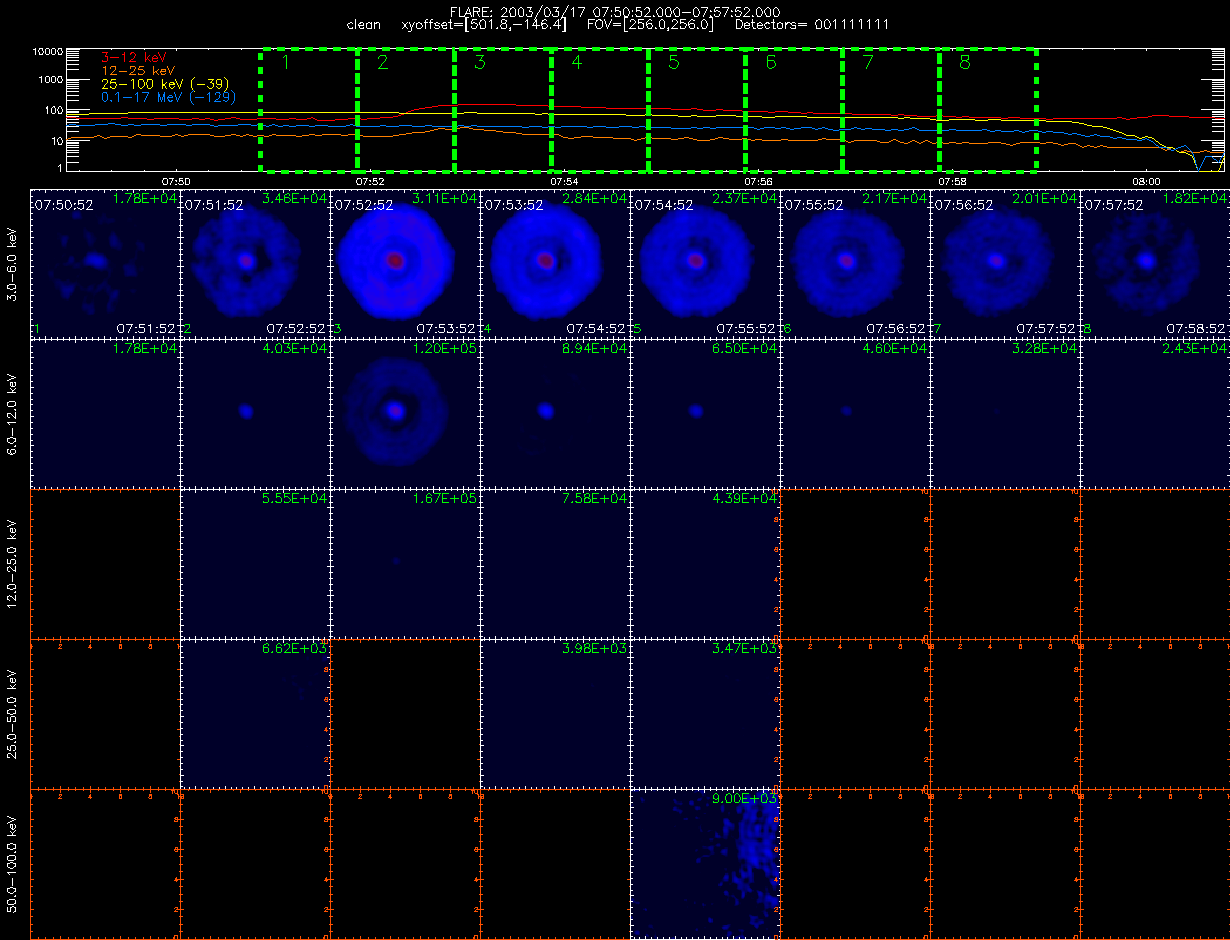The image size is (1230, 940).
Task: Select the 6.0-12.0 keV image with peak 6.50E+04
Action: (705, 413)
